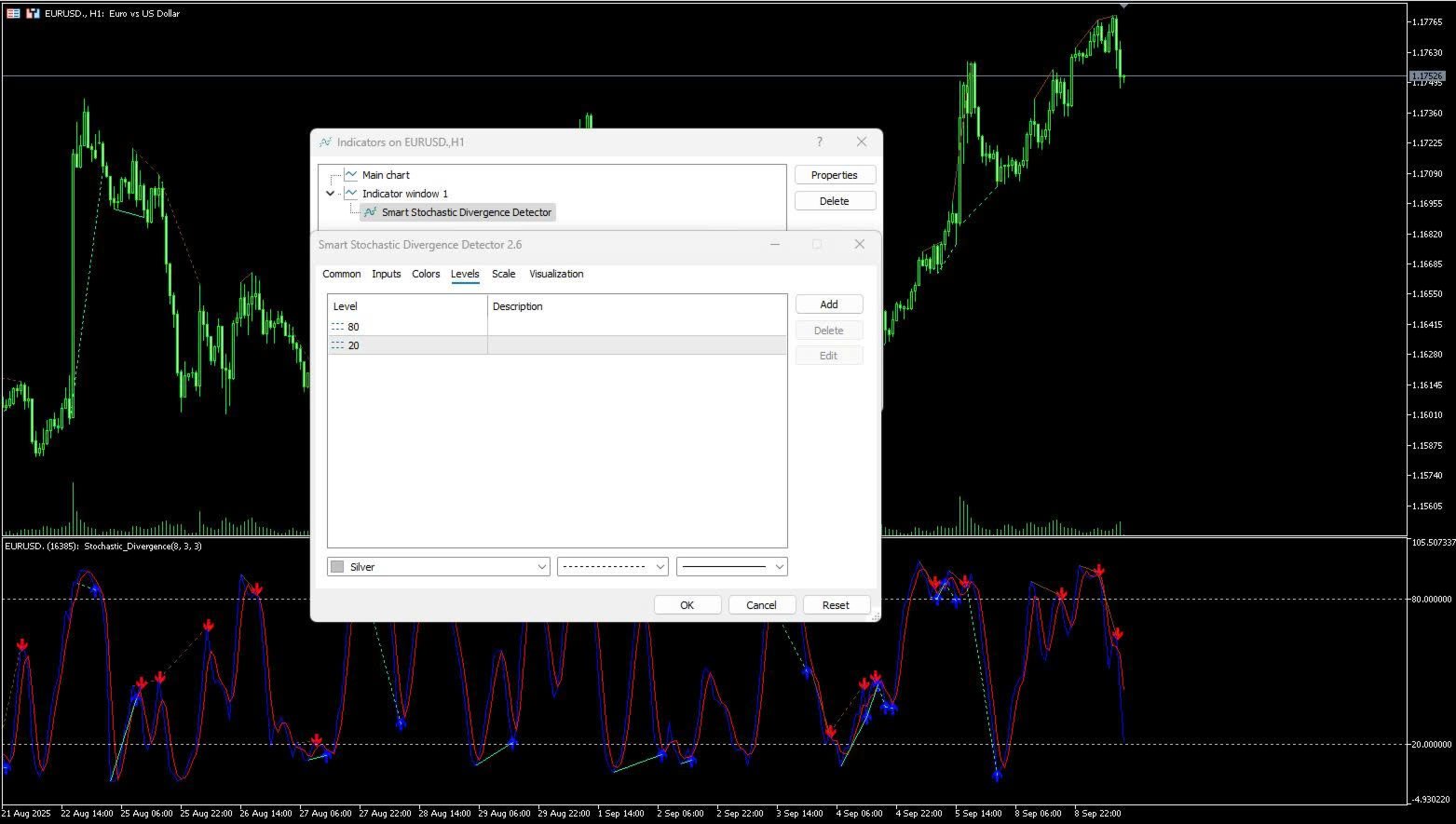
Task: Grab the dialog corner grip near Reset
Action: 875,616
